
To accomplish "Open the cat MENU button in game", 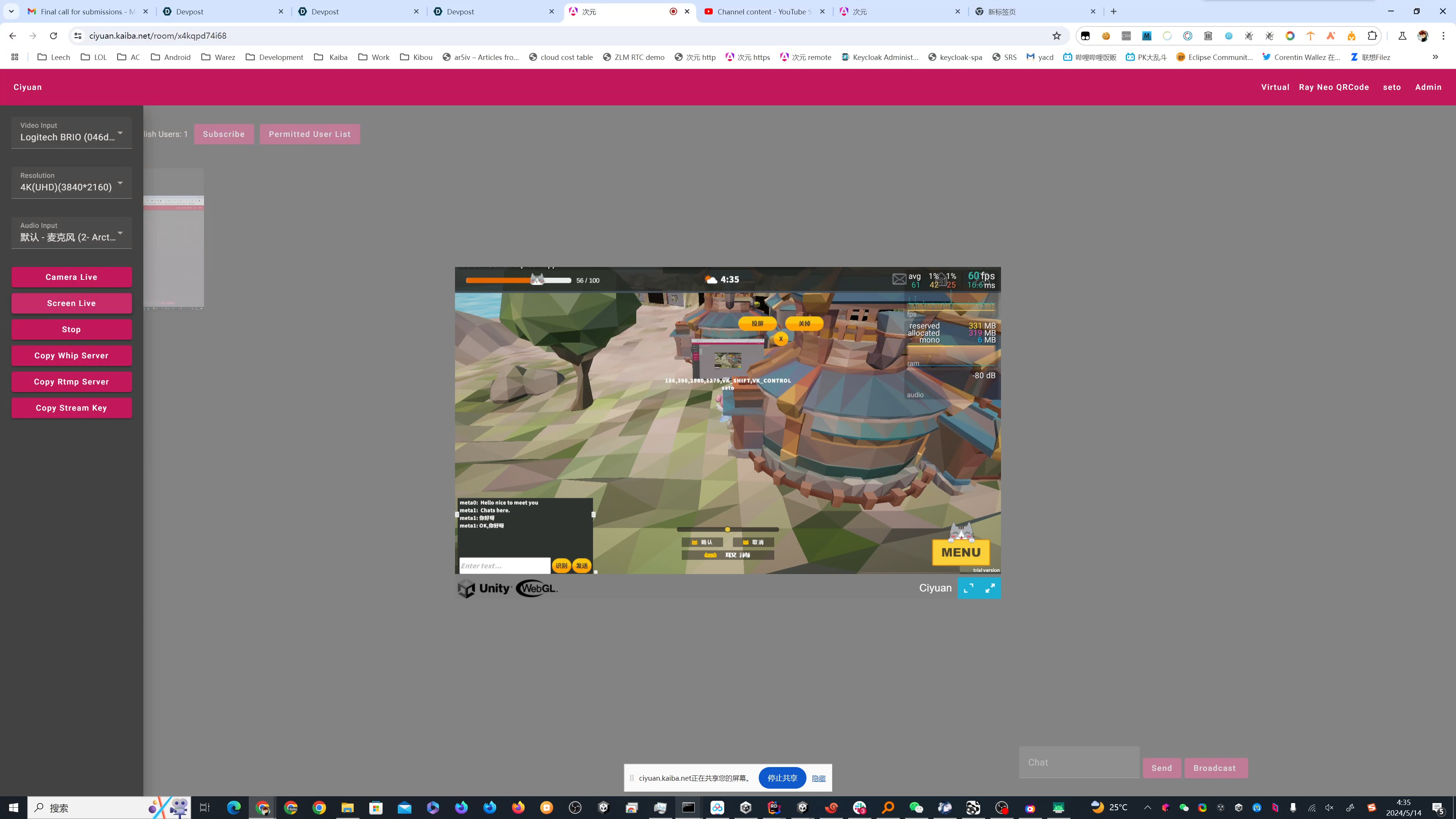I will [961, 552].
